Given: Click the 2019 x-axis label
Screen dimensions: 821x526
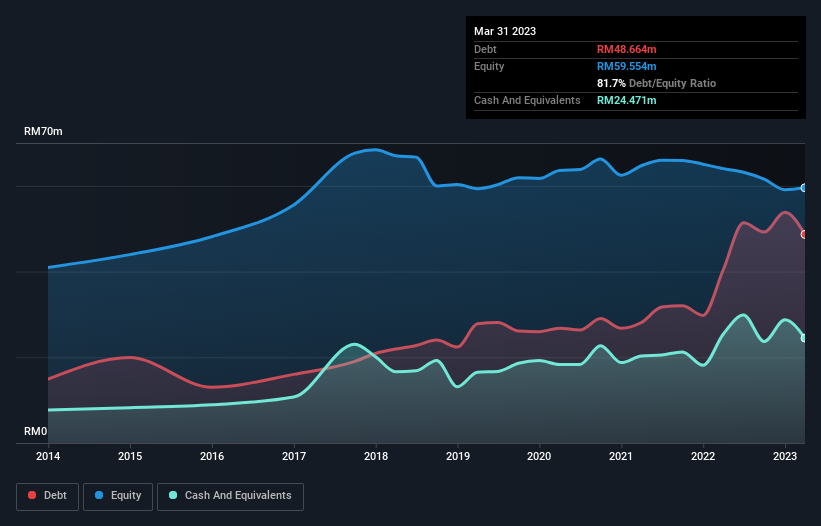Looking at the screenshot, I should coord(458,456).
